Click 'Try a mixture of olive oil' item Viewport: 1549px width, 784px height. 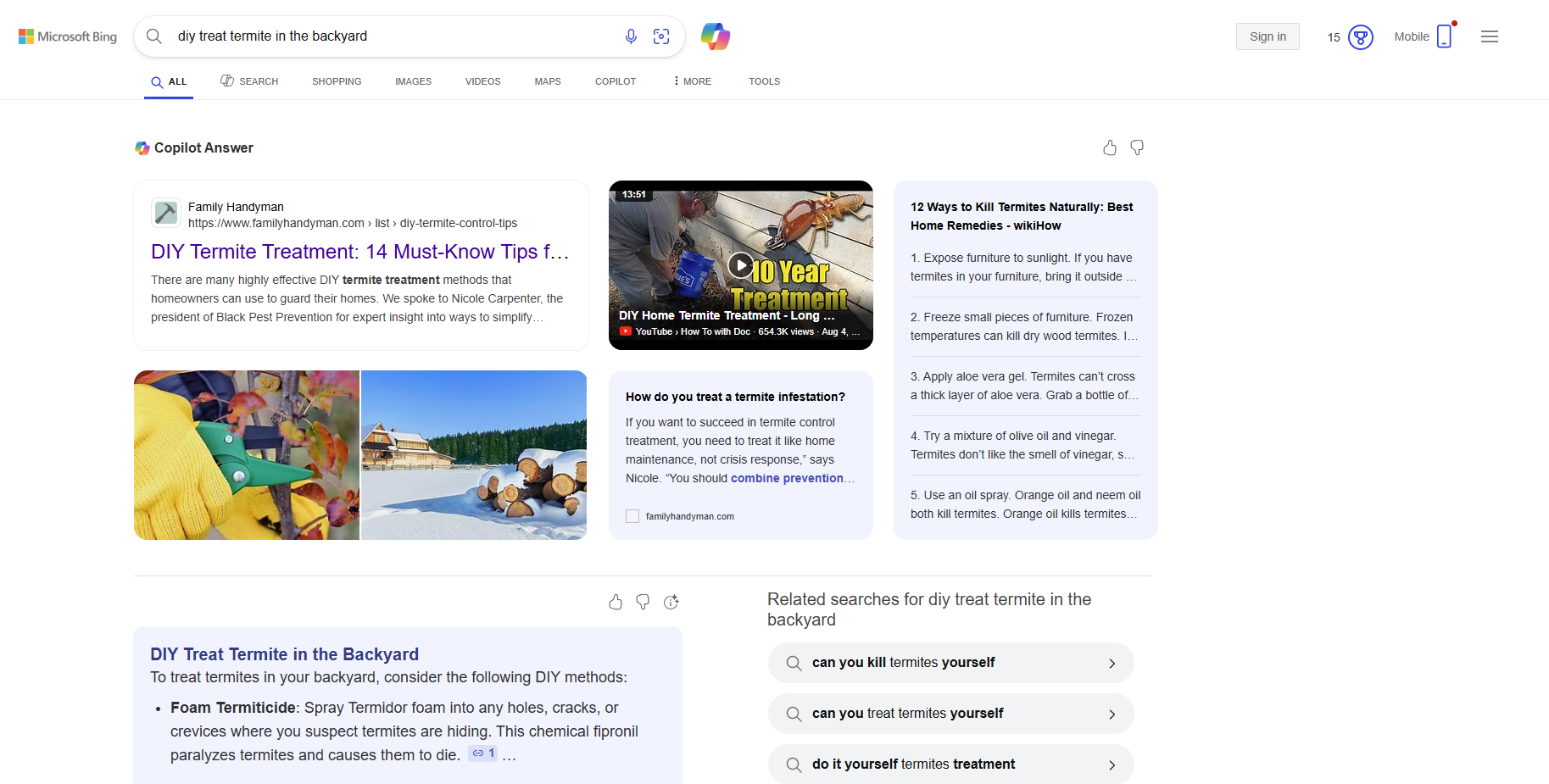coord(1024,445)
